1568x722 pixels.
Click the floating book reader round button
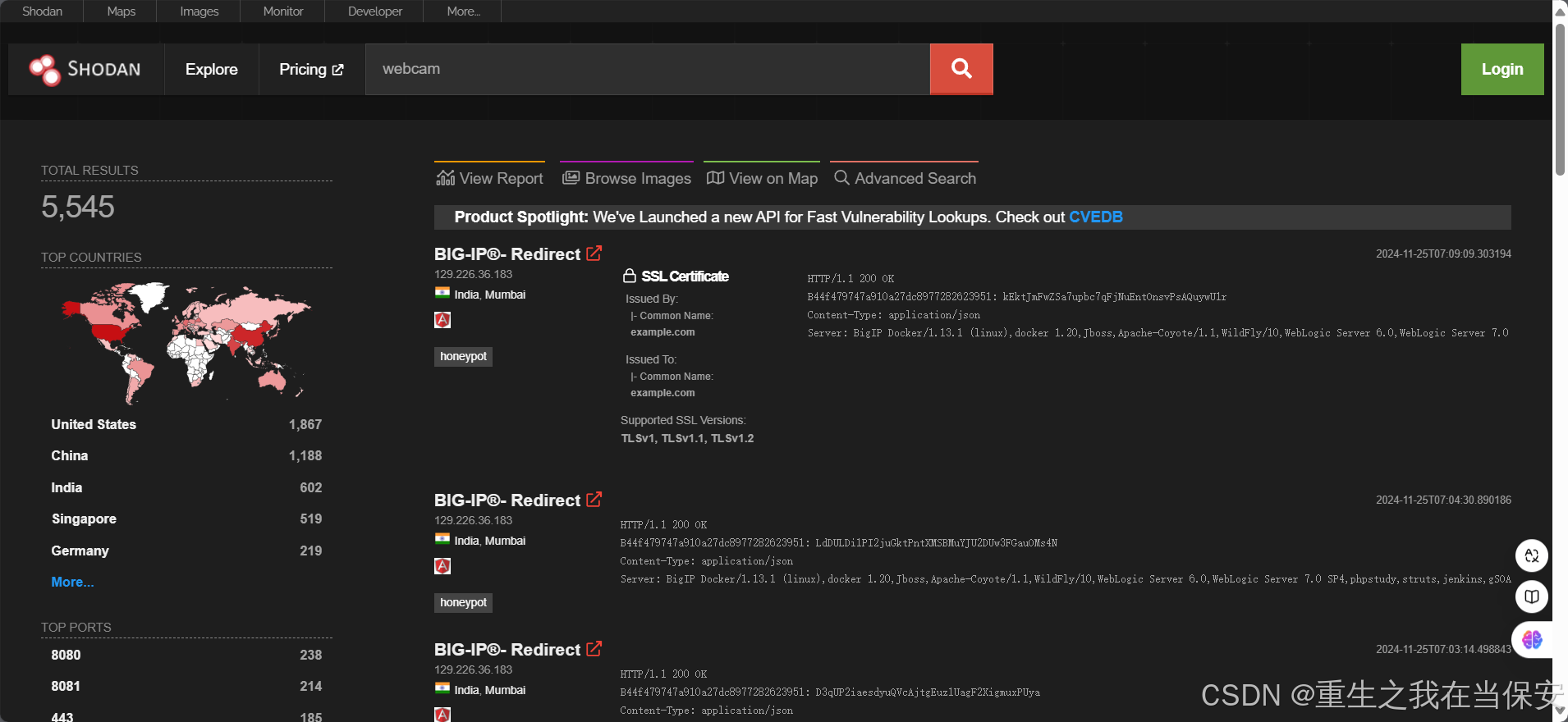[1532, 596]
